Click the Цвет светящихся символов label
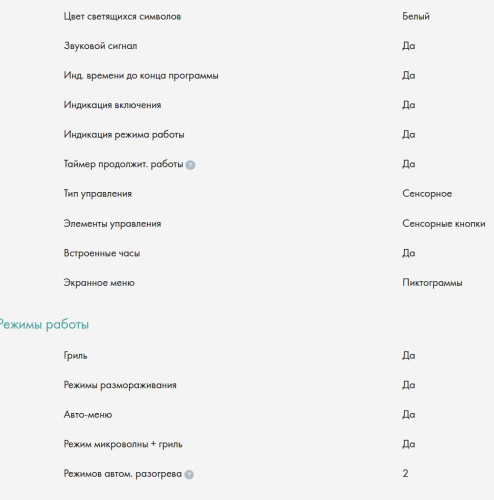This screenshot has width=494, height=500. (x=122, y=17)
